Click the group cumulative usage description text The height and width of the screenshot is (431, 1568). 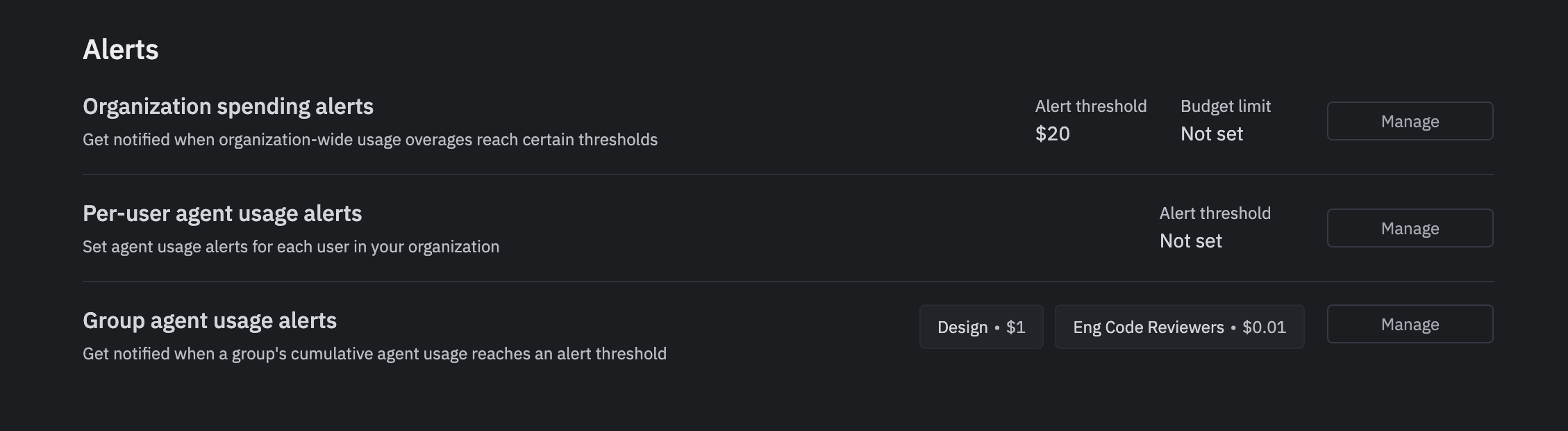(374, 353)
